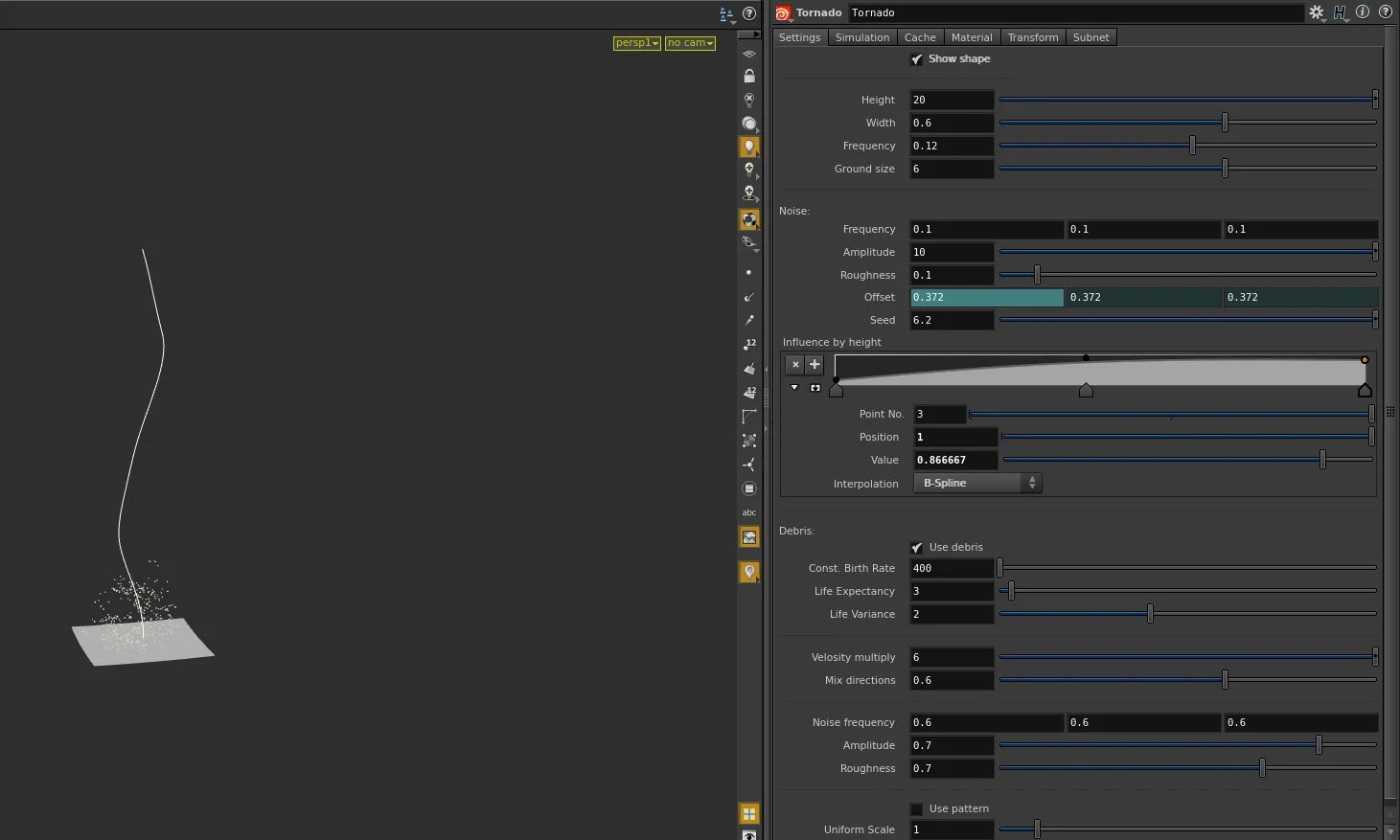The height and width of the screenshot is (840, 1400).
Task: Delete ramp point using the x button
Action: (794, 365)
